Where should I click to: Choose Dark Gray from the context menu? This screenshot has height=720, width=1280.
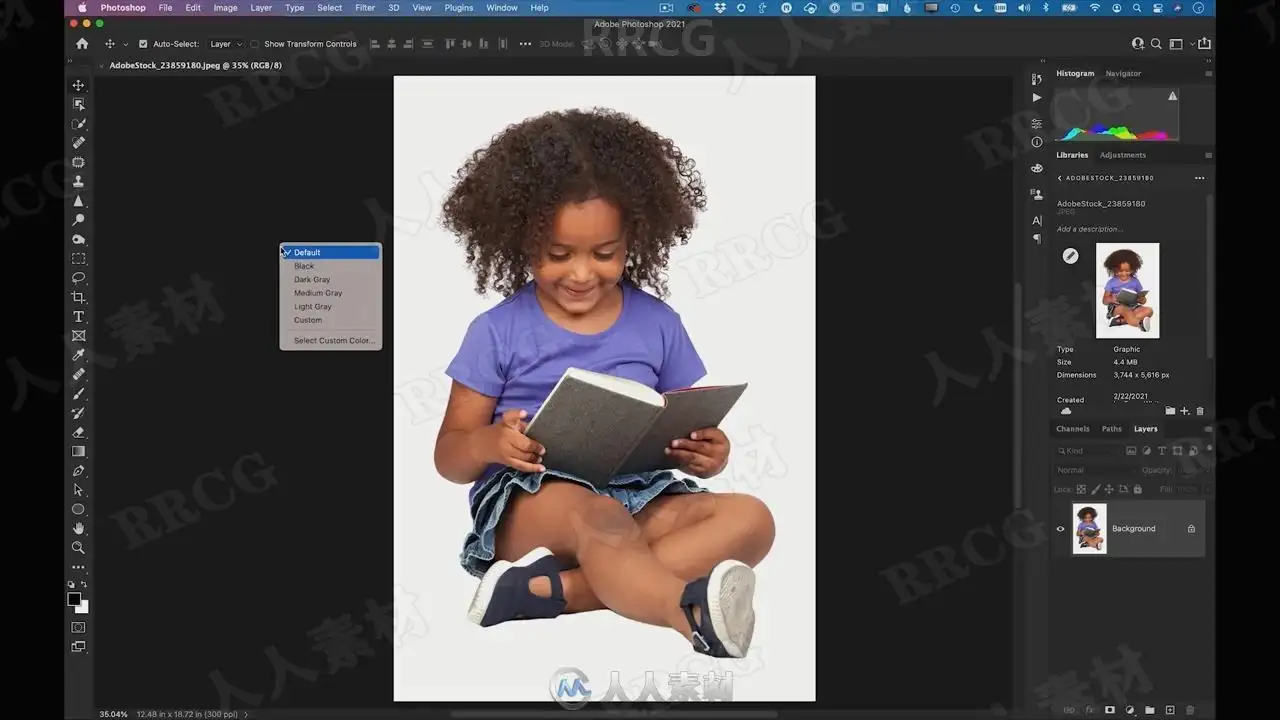[312, 280]
